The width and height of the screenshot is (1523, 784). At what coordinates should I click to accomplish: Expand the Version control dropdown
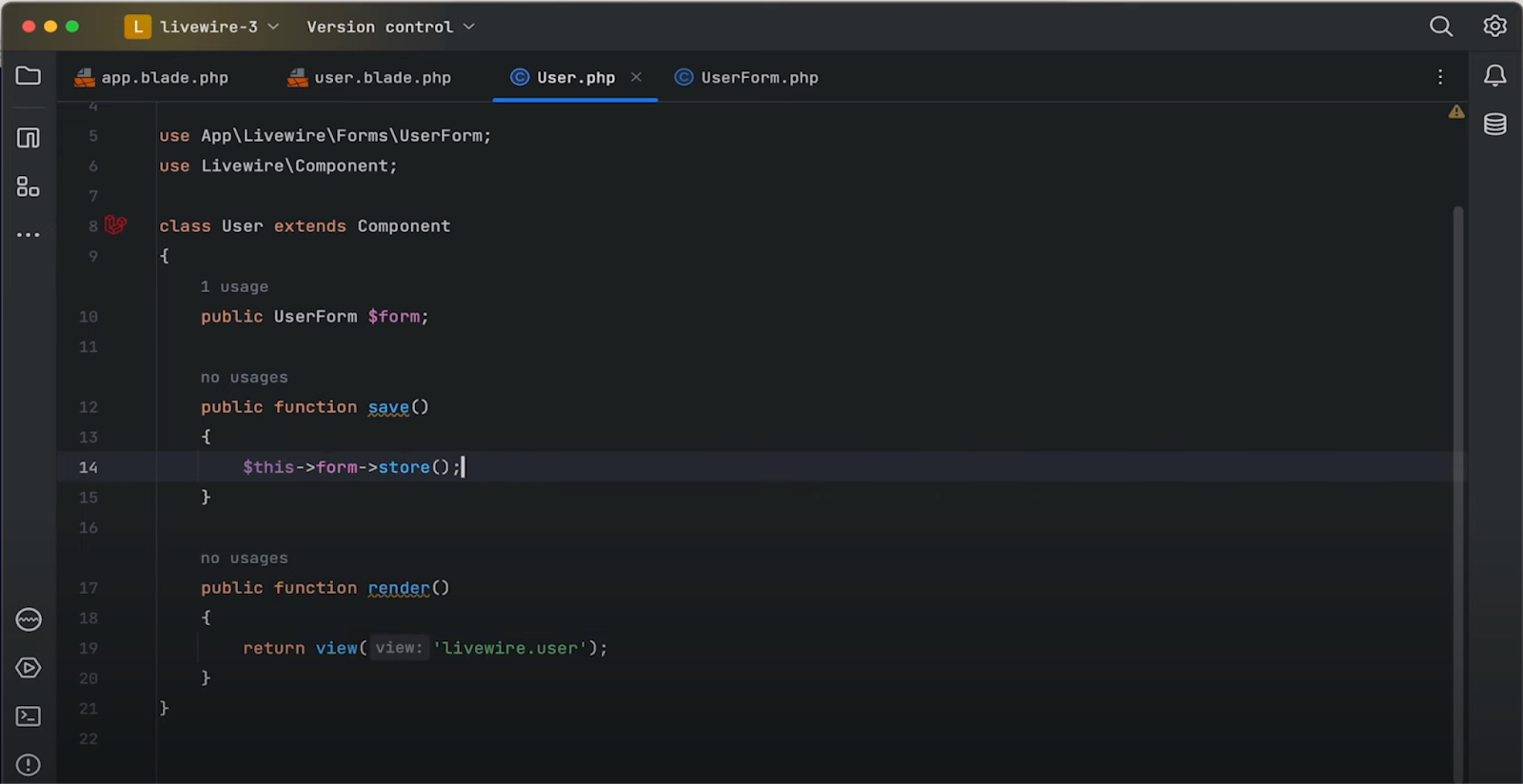click(x=390, y=27)
